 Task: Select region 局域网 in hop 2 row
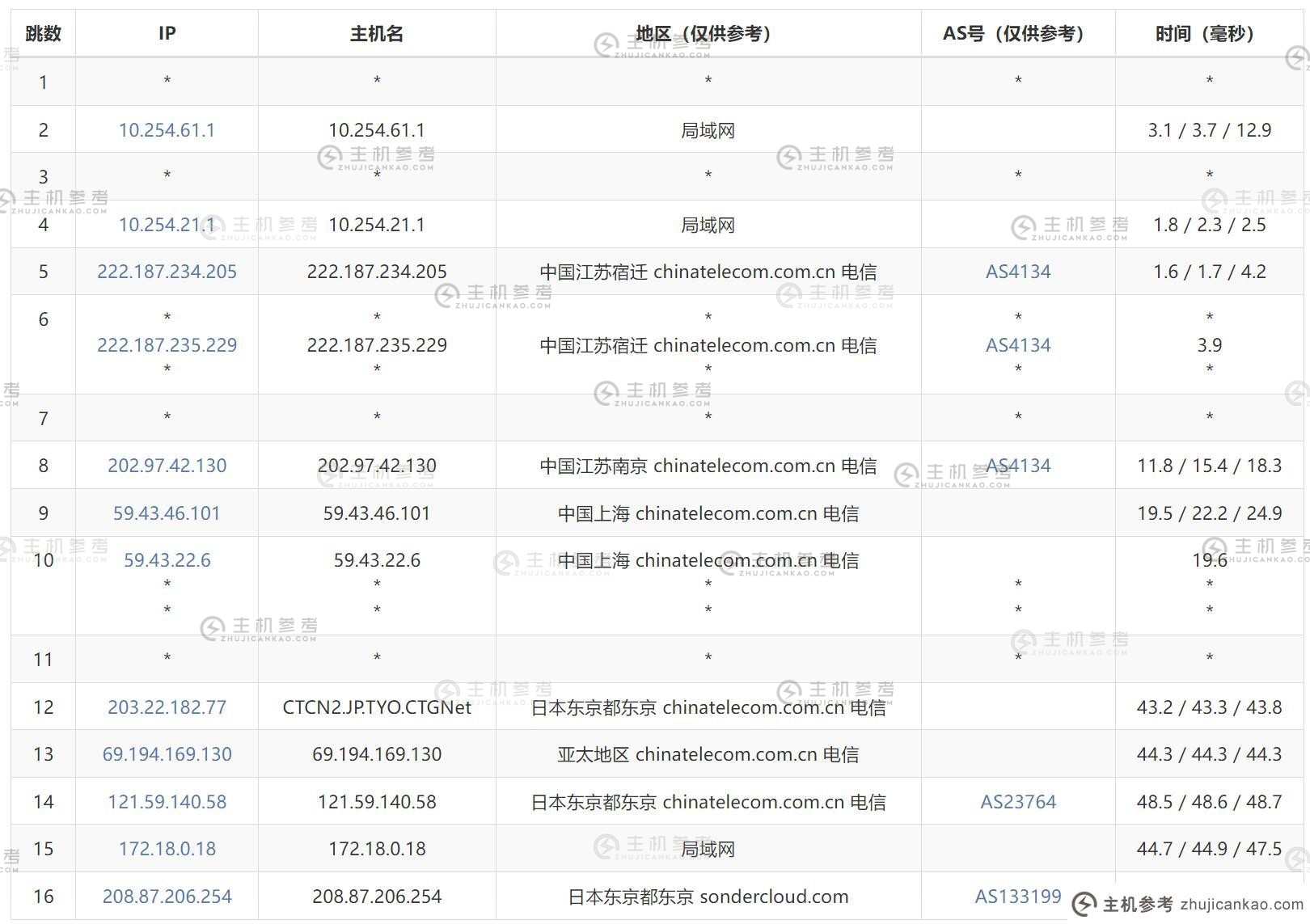[x=708, y=130]
